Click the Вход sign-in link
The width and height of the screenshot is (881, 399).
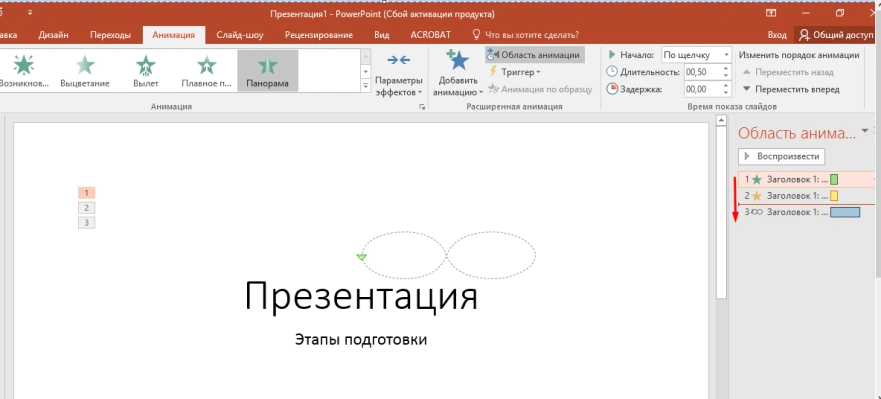point(777,35)
